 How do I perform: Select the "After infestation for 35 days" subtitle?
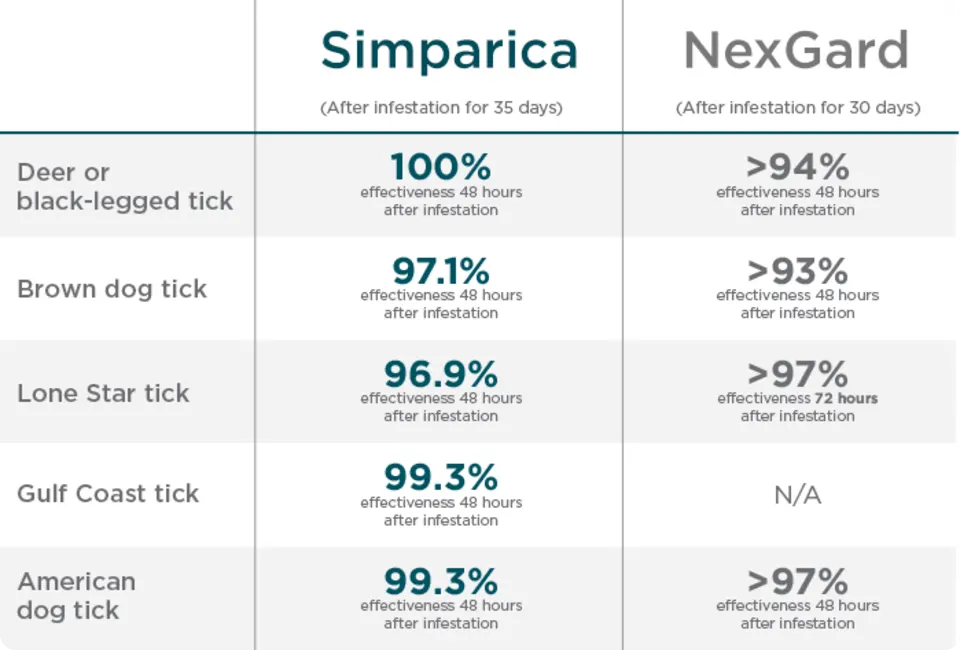441,108
